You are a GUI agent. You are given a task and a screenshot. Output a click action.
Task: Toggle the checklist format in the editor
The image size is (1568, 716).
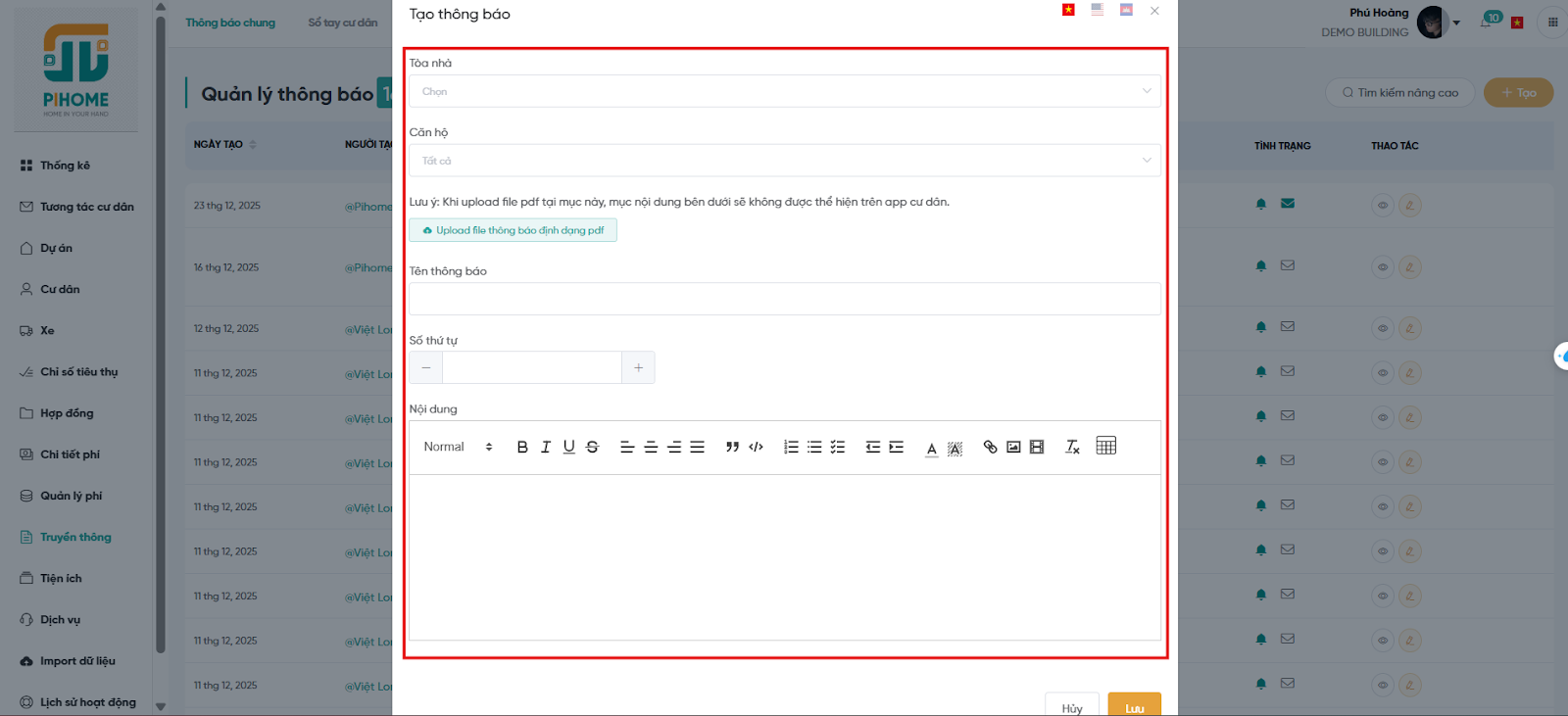838,447
